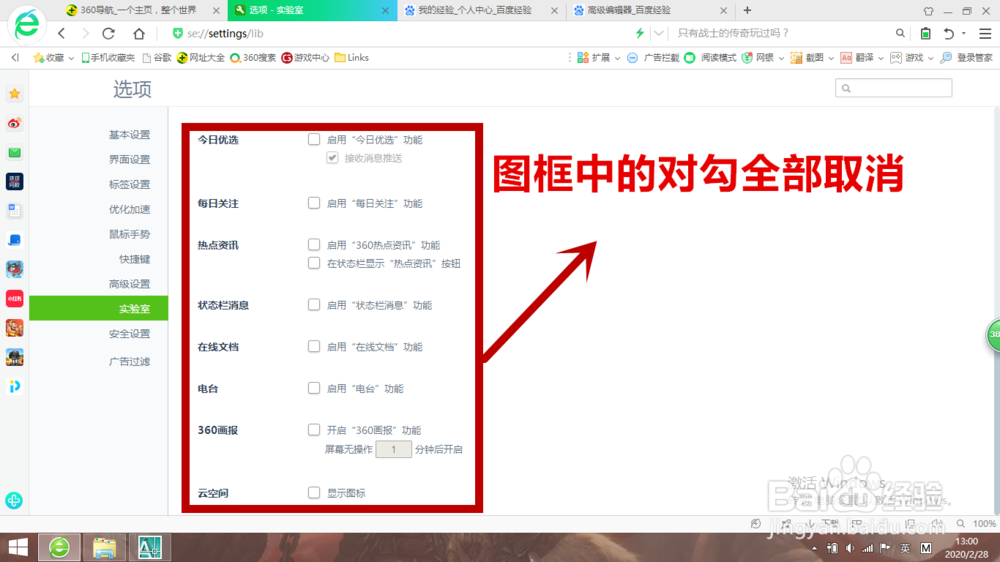Click the undo closed tab icon
Image resolution: width=1000 pixels, height=562 pixels.
pos(949,33)
